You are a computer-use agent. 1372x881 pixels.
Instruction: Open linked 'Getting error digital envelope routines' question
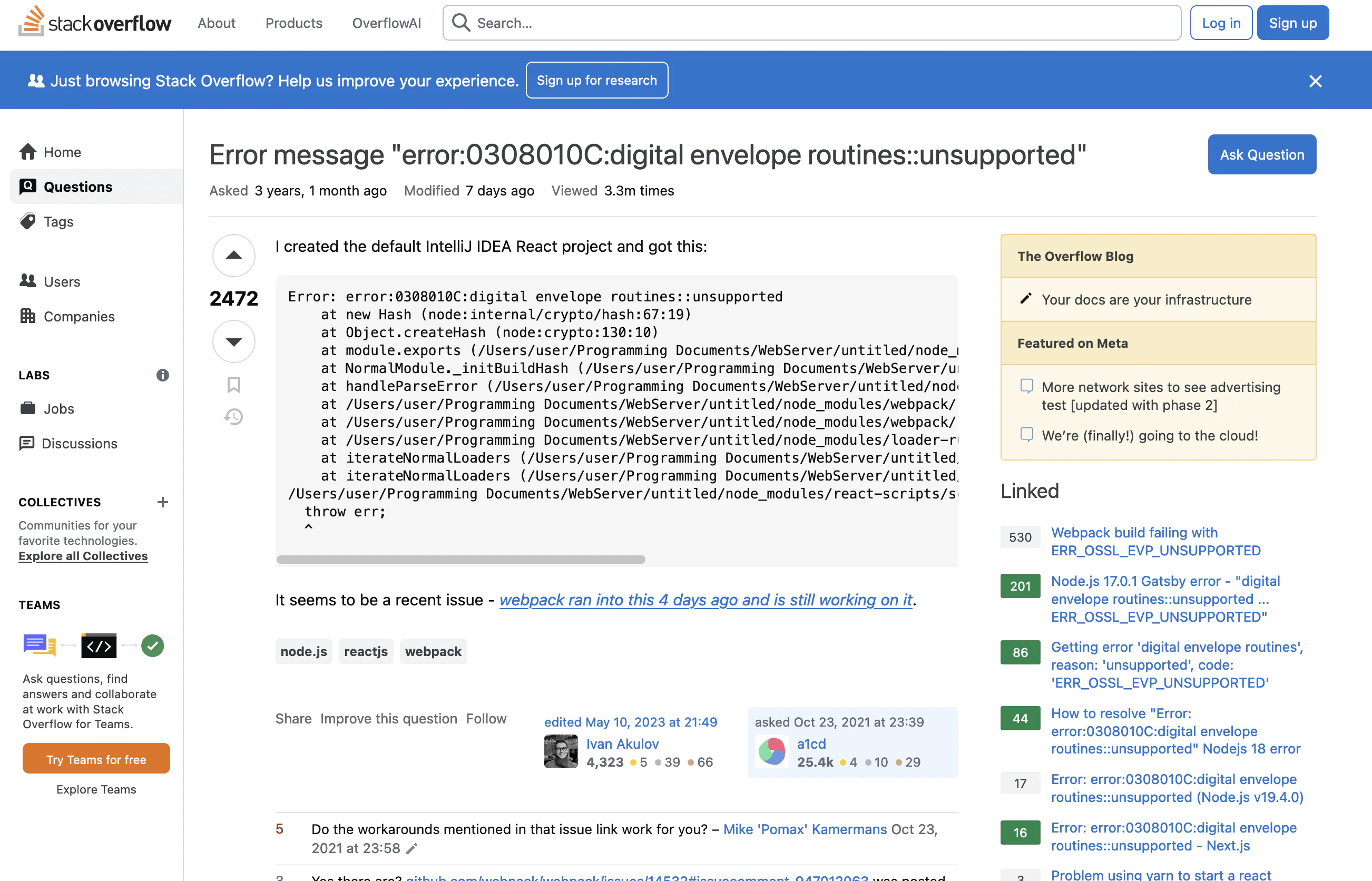(1177, 665)
